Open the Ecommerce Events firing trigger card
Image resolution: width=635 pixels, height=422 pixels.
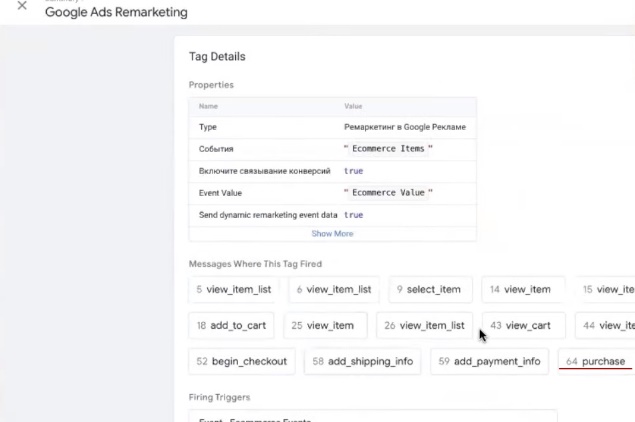(372, 416)
